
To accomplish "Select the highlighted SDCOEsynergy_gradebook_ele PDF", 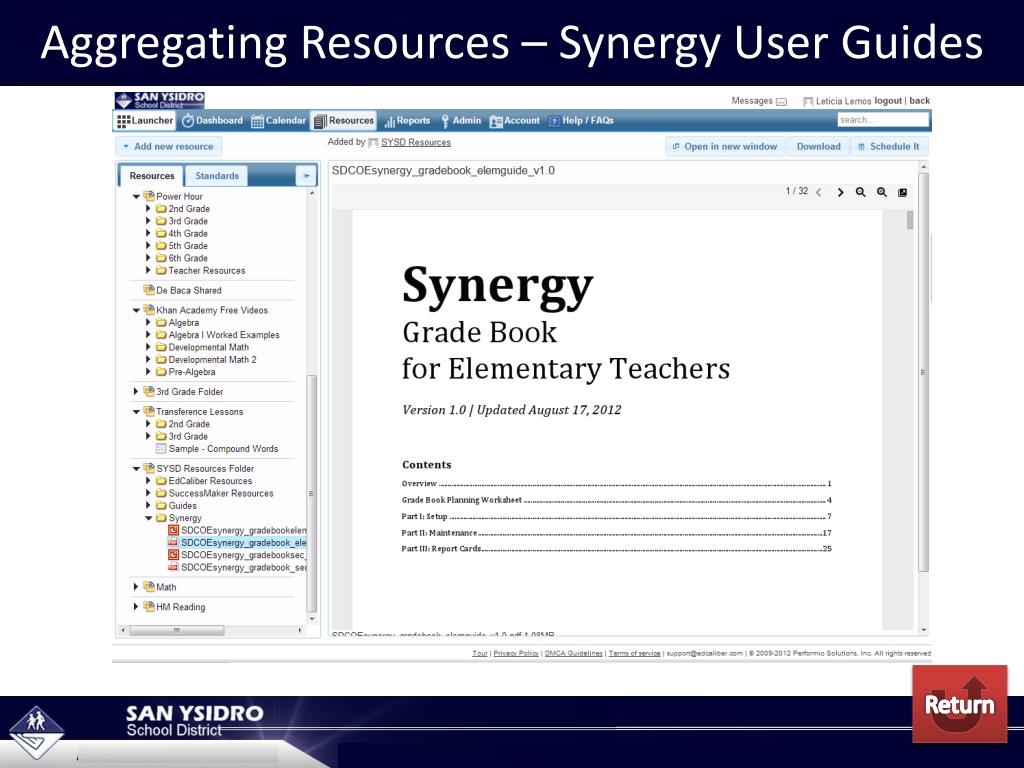I will point(237,543).
